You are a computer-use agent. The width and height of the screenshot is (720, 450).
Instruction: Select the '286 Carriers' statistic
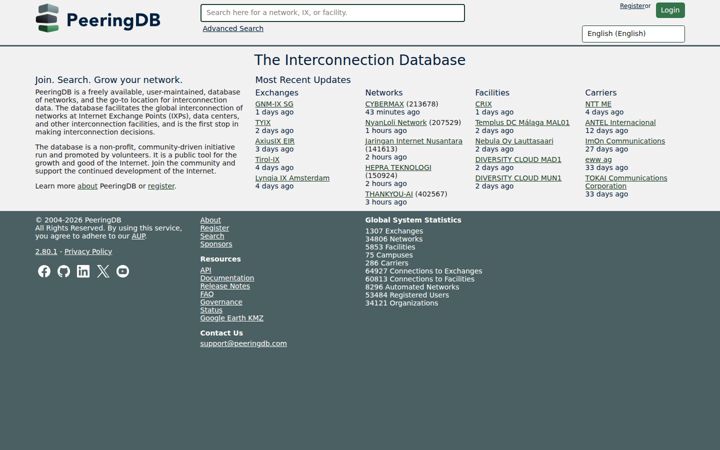387,263
